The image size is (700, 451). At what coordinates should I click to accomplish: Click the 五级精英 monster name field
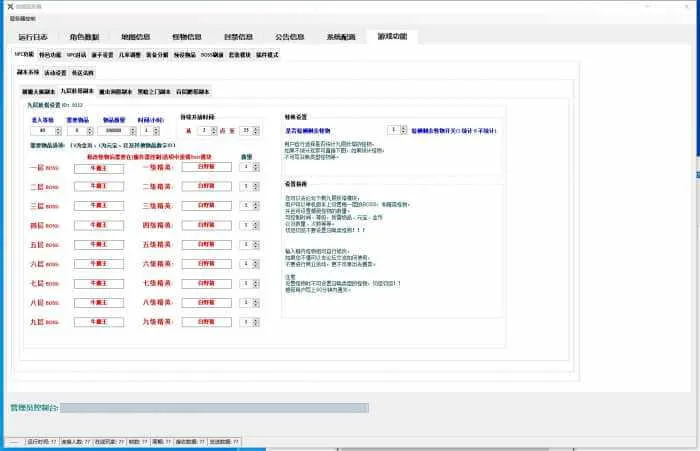[x=207, y=245]
